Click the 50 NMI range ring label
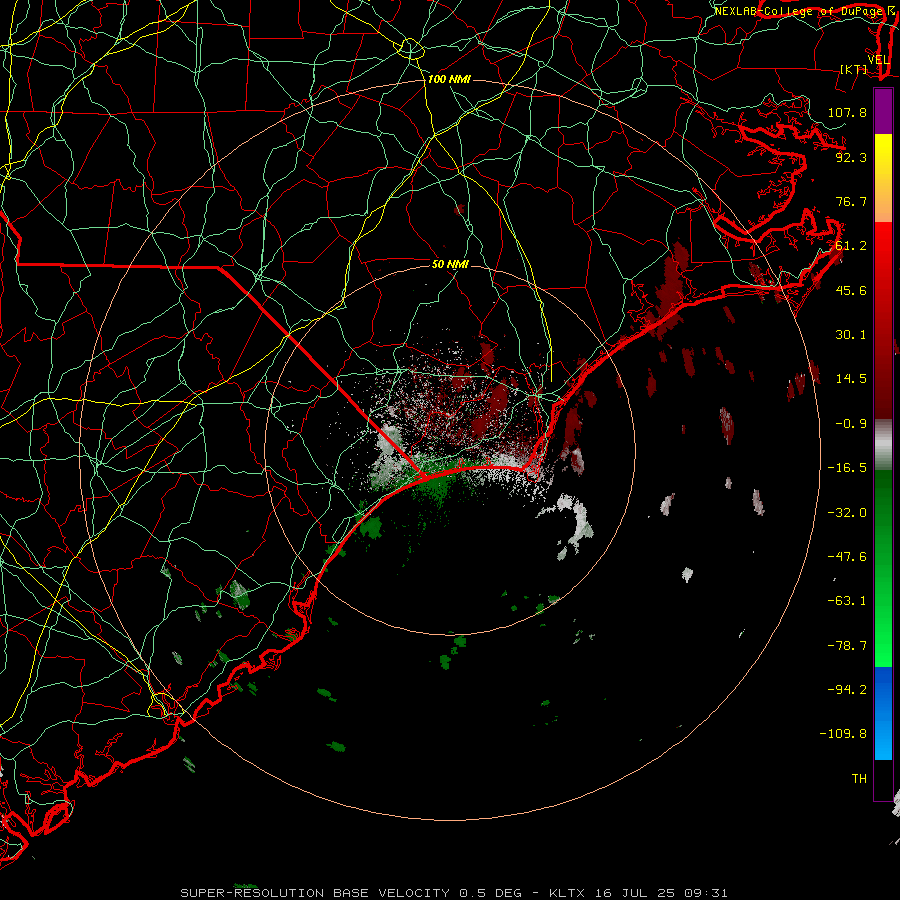 coord(450,264)
